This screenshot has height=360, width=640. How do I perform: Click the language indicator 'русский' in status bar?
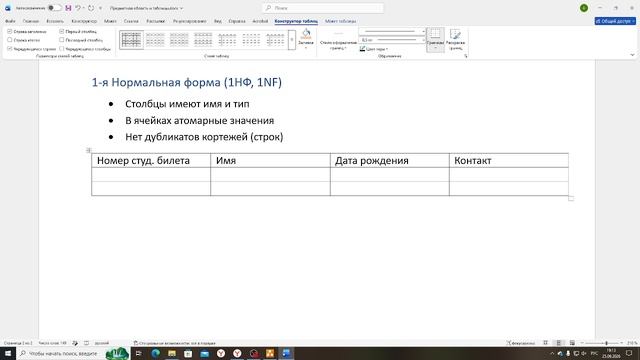(x=102, y=343)
